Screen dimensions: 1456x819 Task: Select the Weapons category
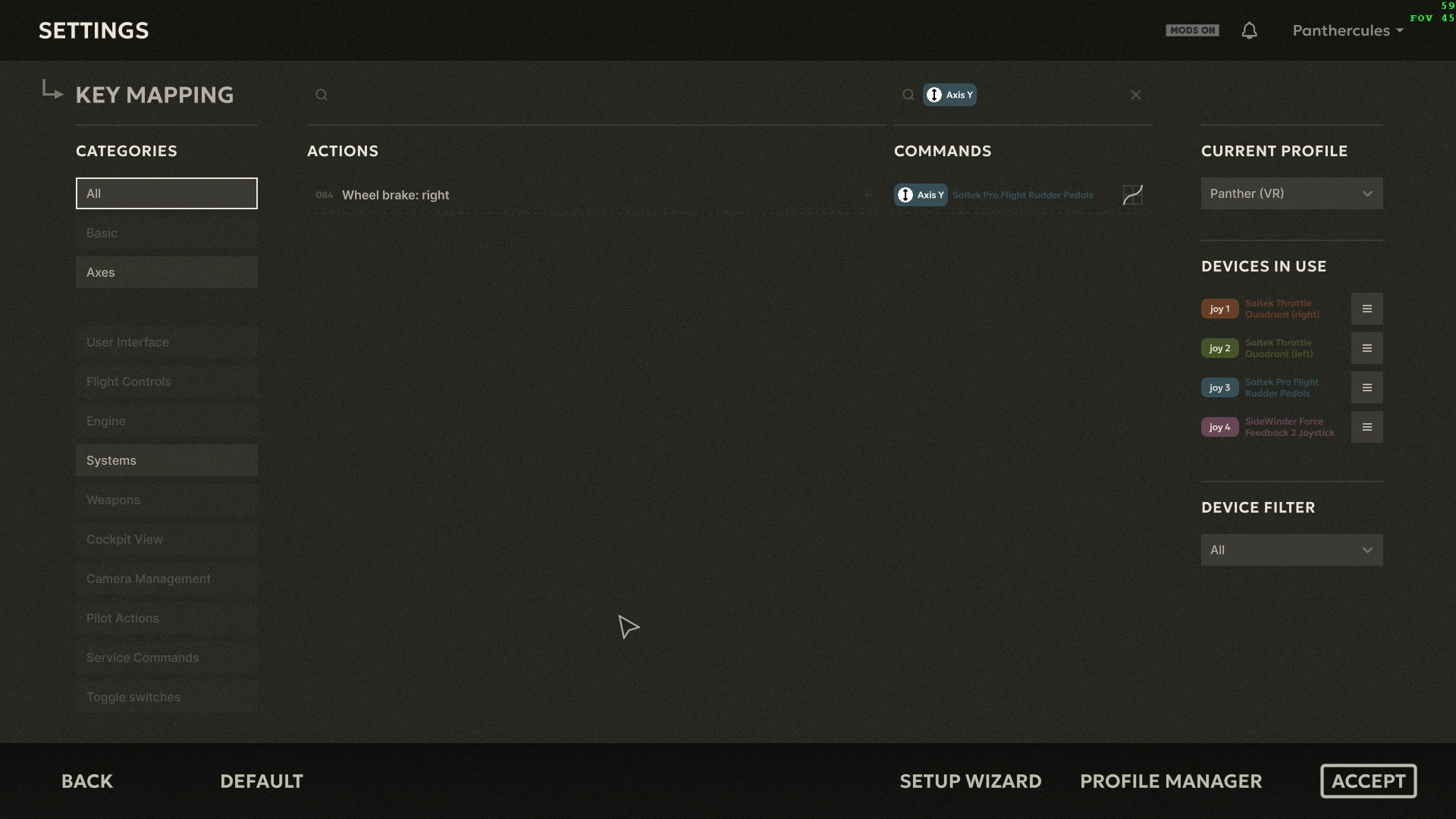167,500
